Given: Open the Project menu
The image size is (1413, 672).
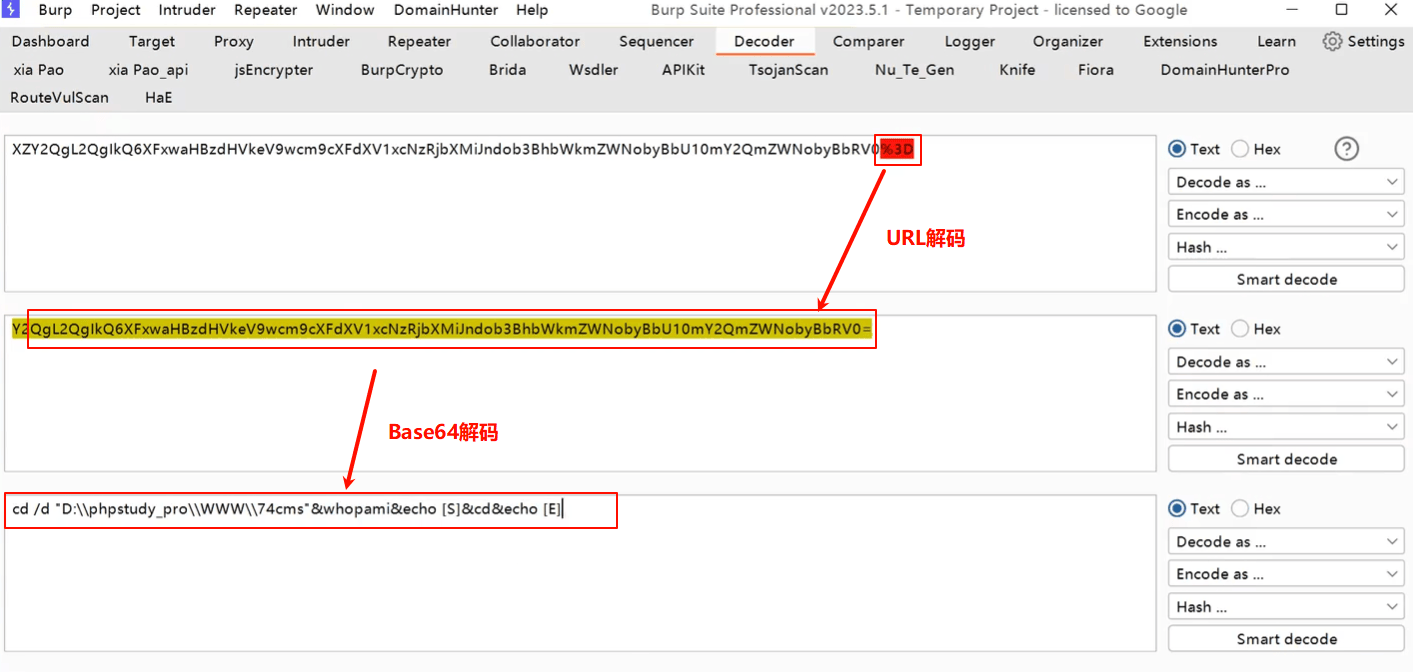Looking at the screenshot, I should [116, 10].
